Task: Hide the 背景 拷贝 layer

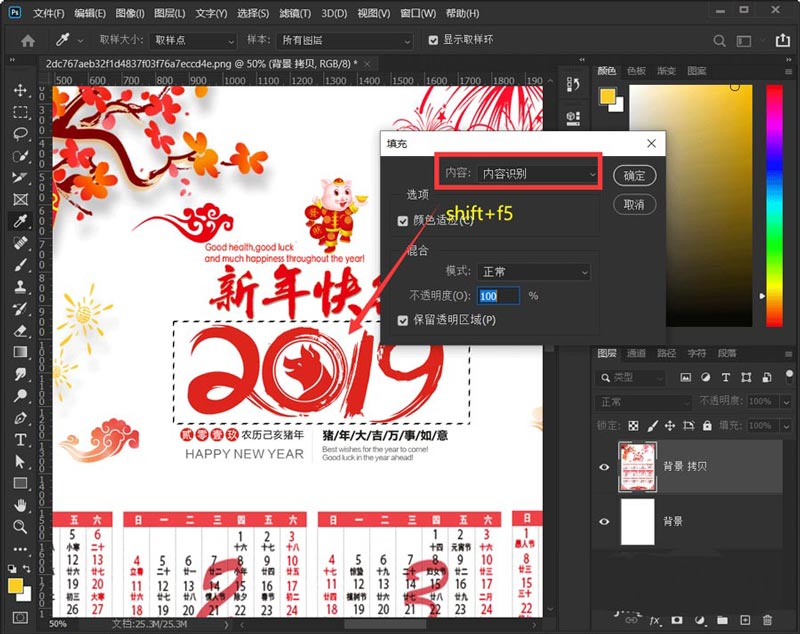Action: pyautogui.click(x=605, y=467)
